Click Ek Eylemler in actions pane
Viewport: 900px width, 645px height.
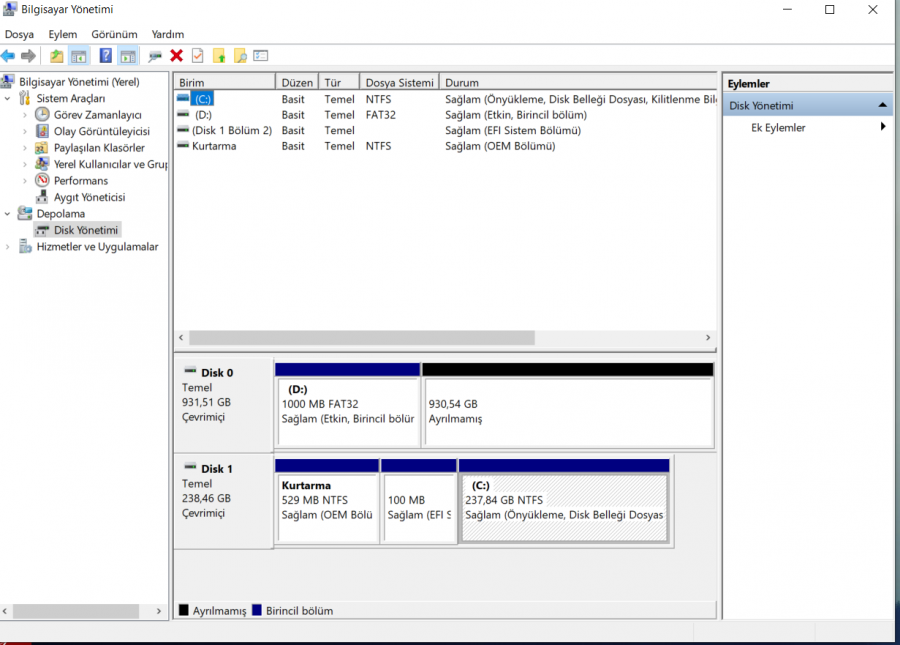[x=778, y=128]
